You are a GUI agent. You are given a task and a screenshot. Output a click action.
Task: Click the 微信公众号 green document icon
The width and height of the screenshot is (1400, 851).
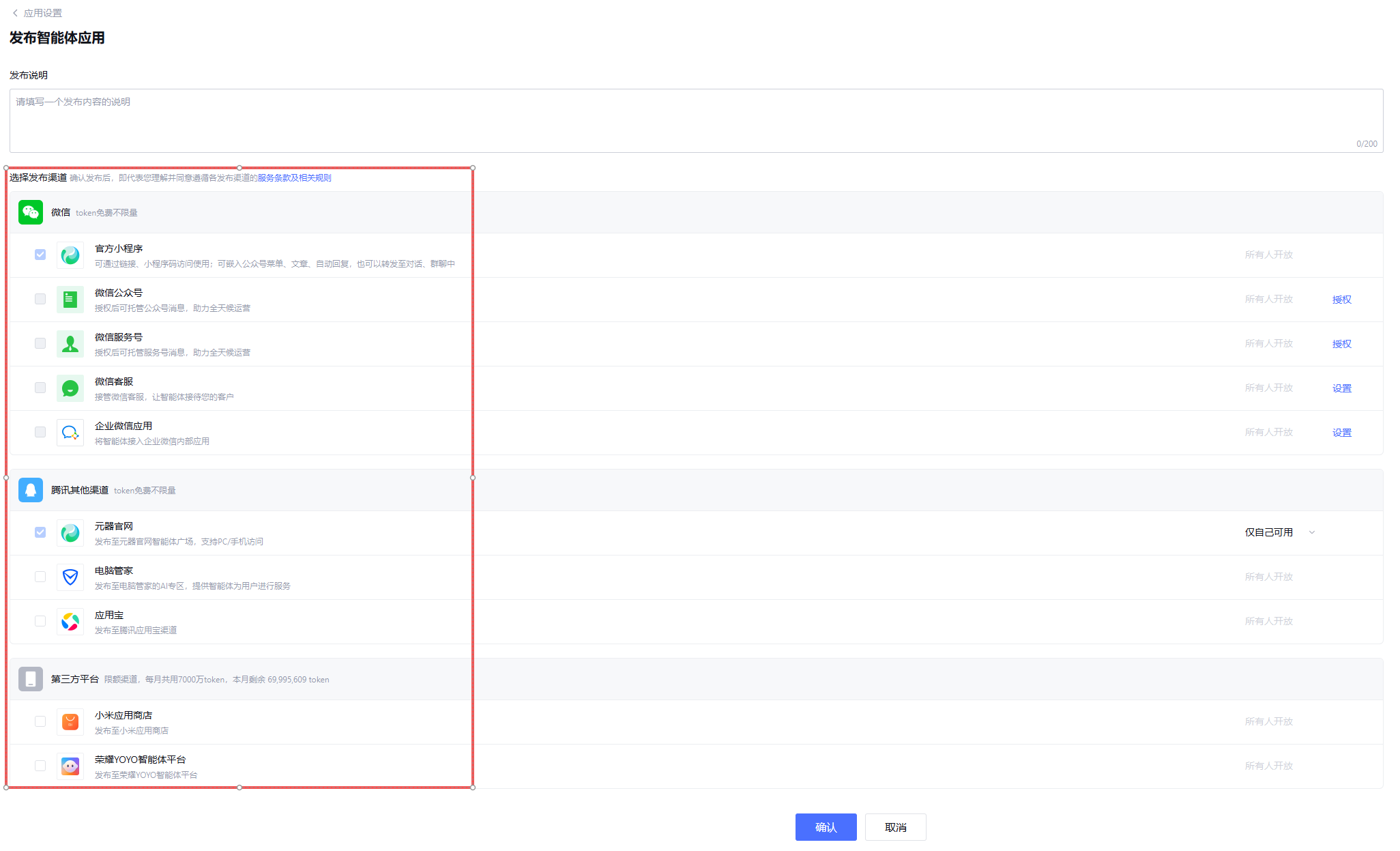70,300
